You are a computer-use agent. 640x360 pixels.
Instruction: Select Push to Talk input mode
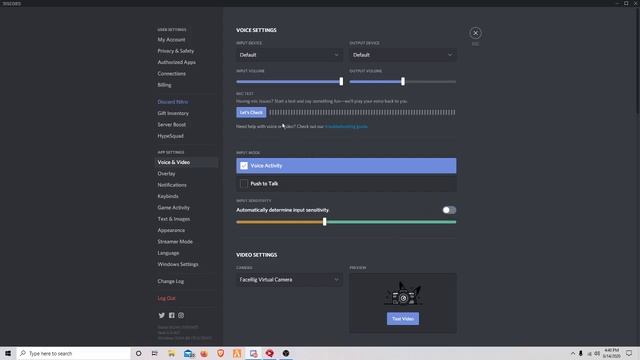tap(346, 184)
